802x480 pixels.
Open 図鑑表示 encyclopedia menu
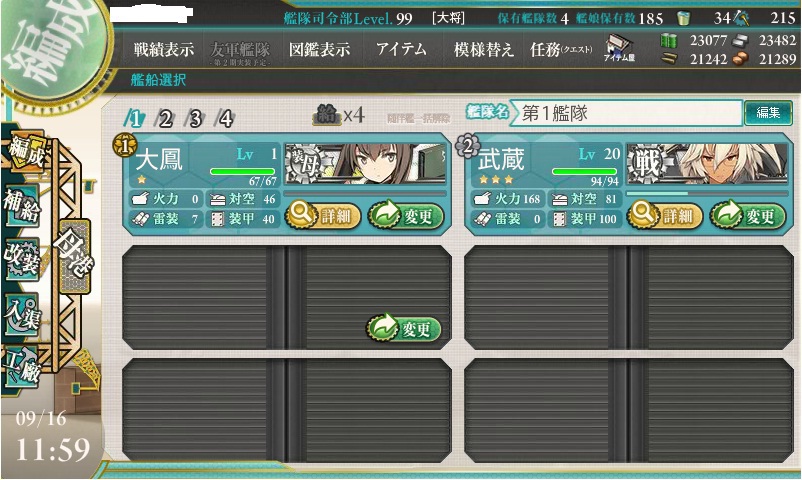click(x=320, y=50)
